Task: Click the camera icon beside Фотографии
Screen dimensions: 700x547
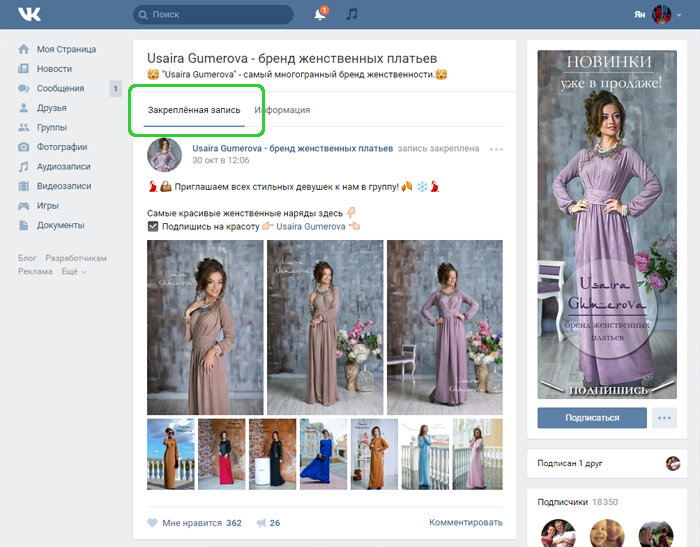Action: pos(24,147)
